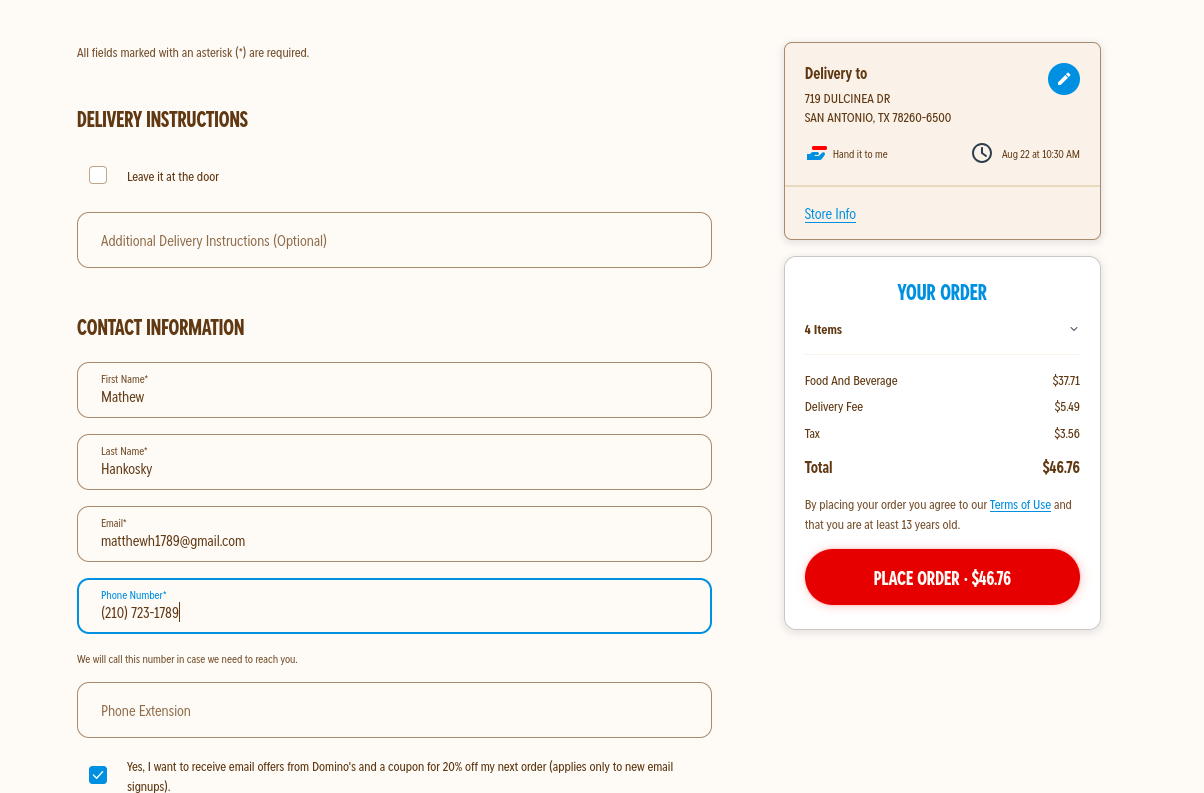
Task: Click the Hand it to me text
Action: point(860,154)
